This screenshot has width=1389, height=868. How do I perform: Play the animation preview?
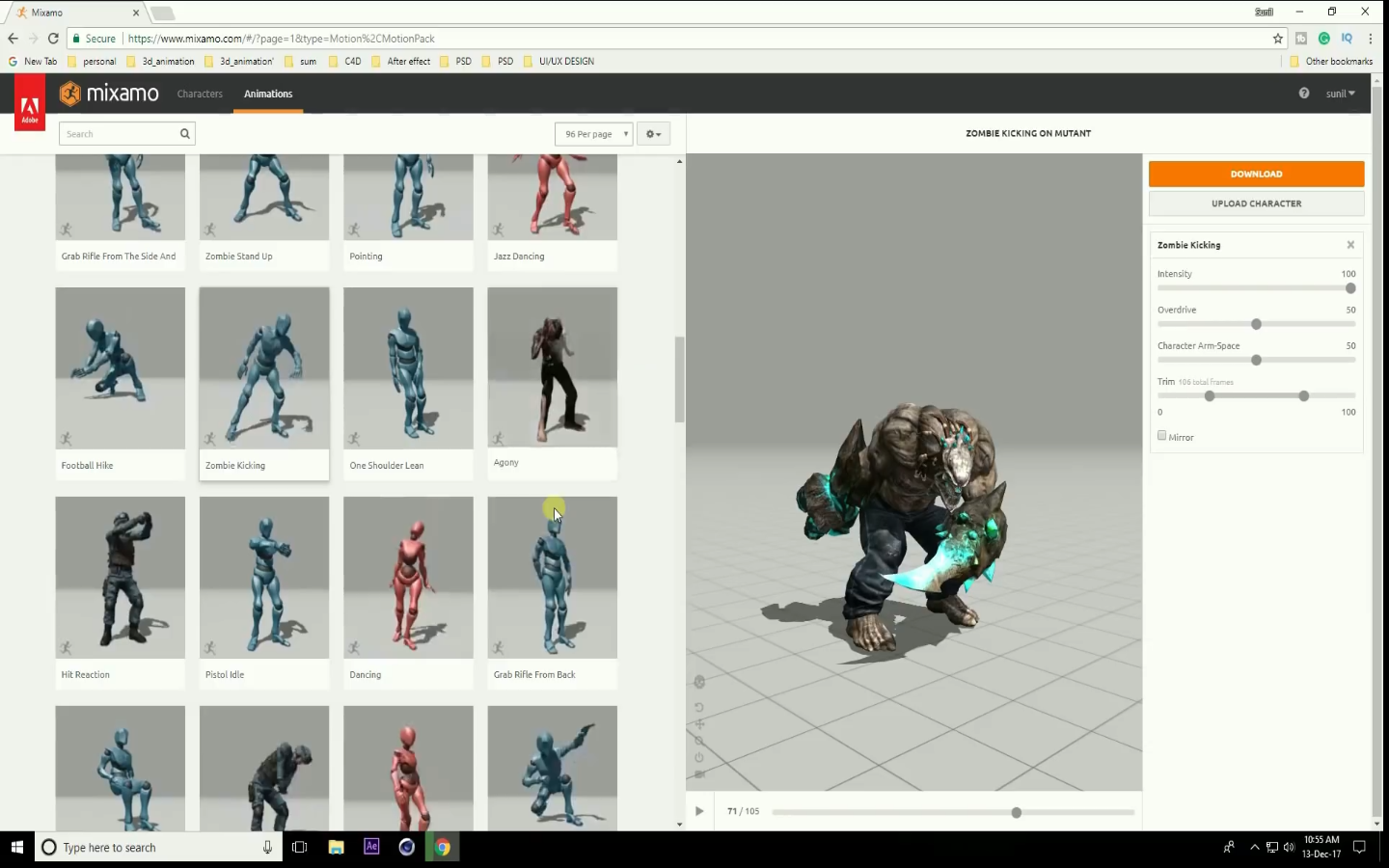point(699,812)
